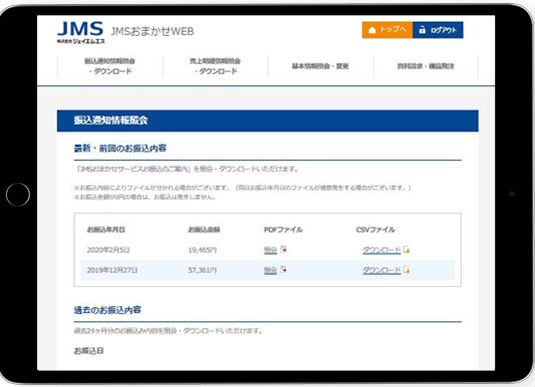Click the 過去のお振込内容 heading
The width and height of the screenshot is (535, 387).
pyautogui.click(x=107, y=310)
